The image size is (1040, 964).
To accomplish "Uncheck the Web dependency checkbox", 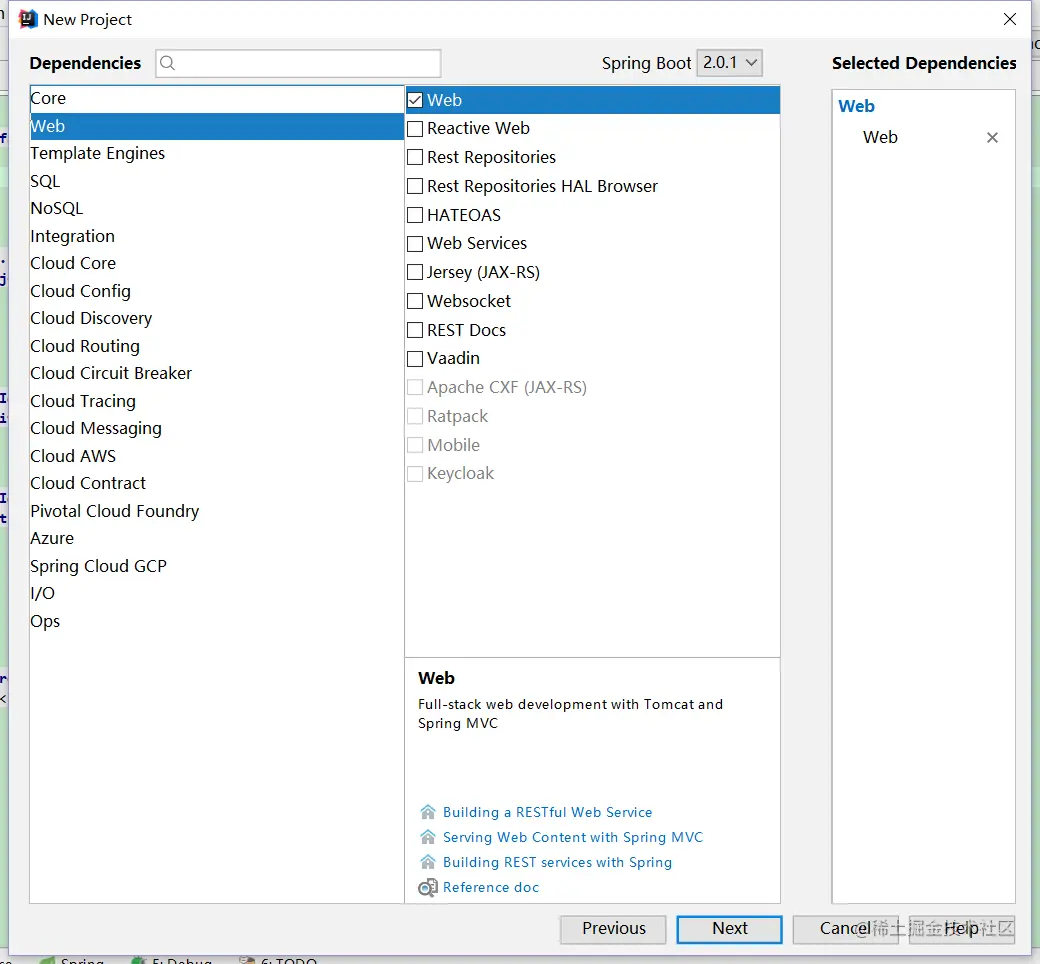I will 415,100.
